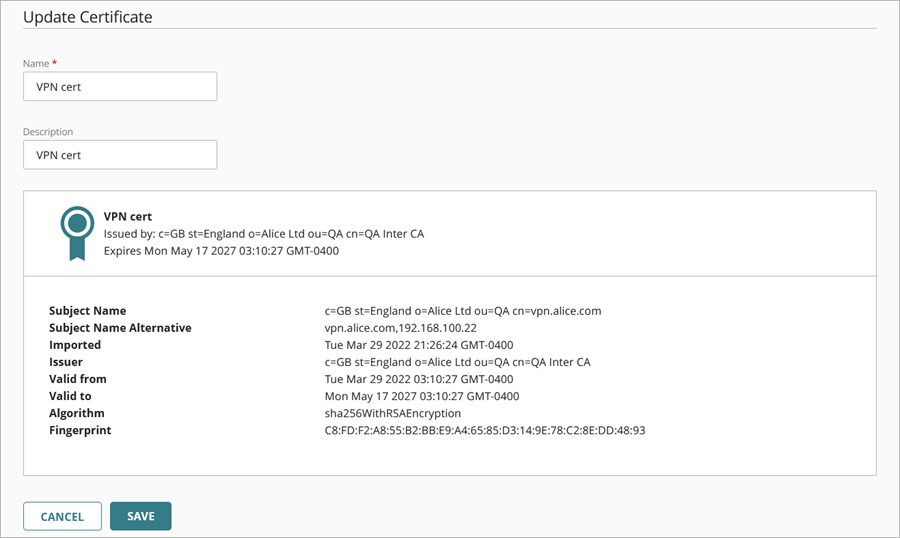Click the Fingerprint hex value
Viewport: 900px width, 538px height.
click(x=478, y=430)
